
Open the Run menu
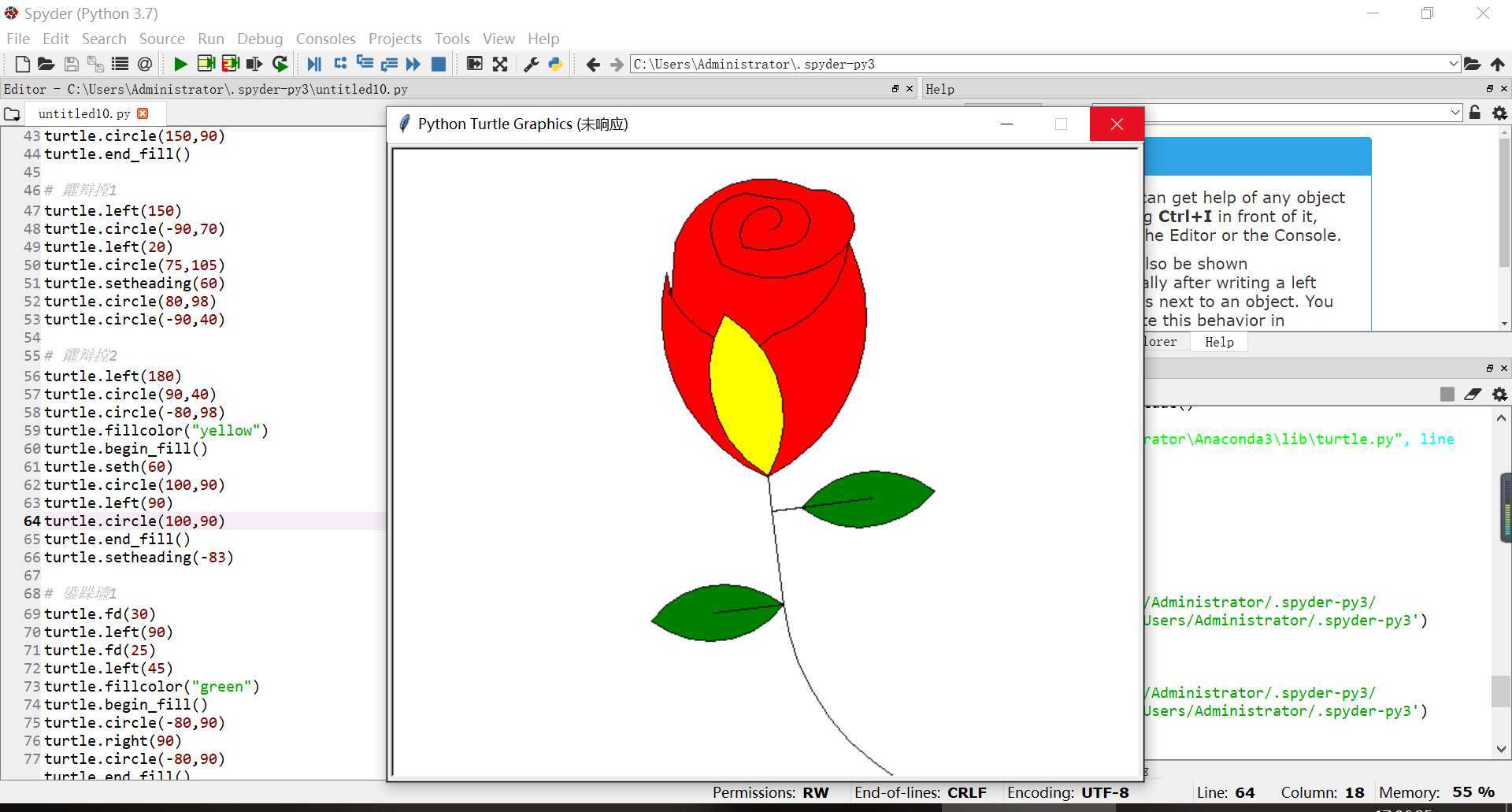tap(211, 39)
